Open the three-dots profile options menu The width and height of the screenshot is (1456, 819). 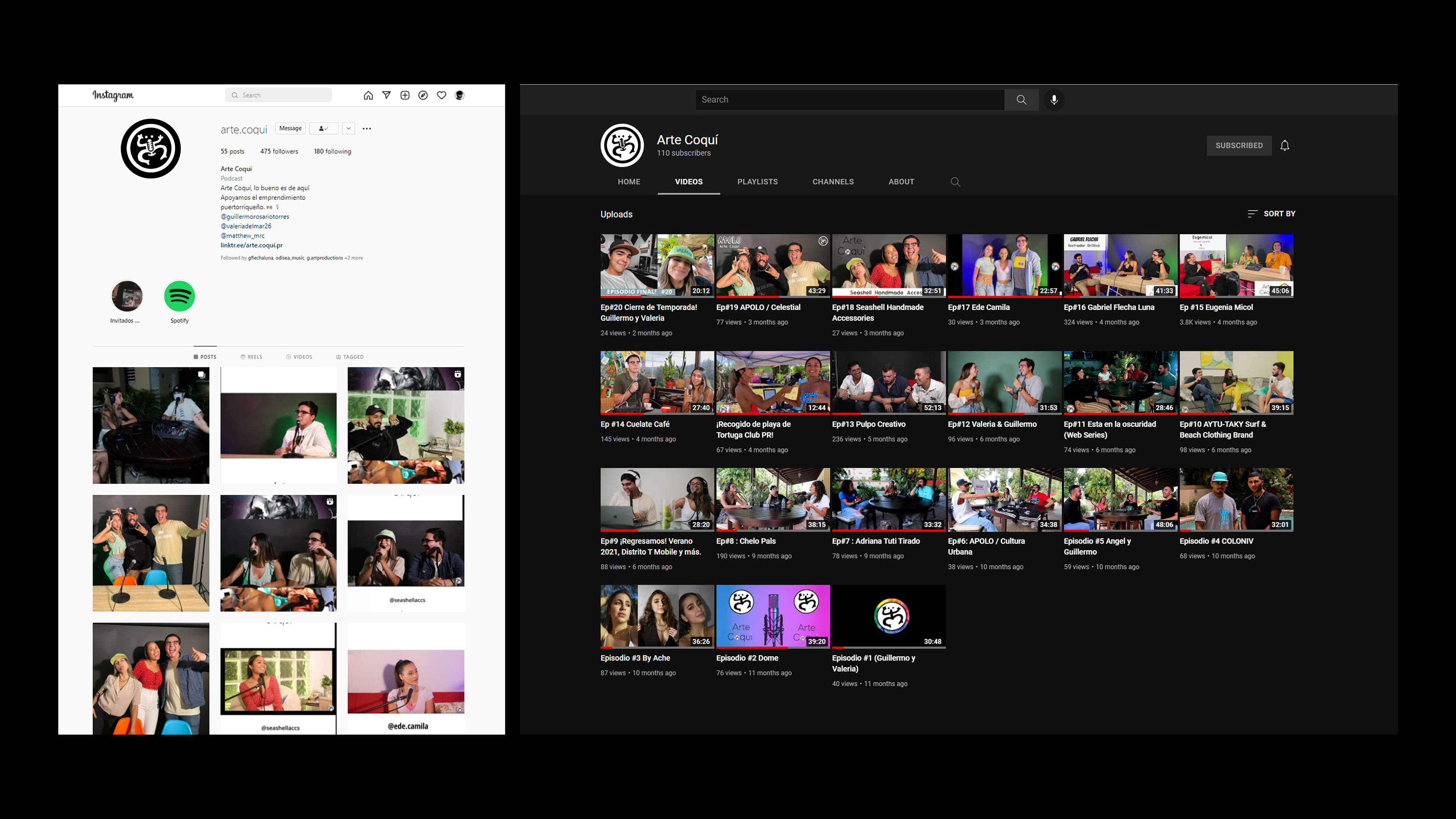[367, 129]
